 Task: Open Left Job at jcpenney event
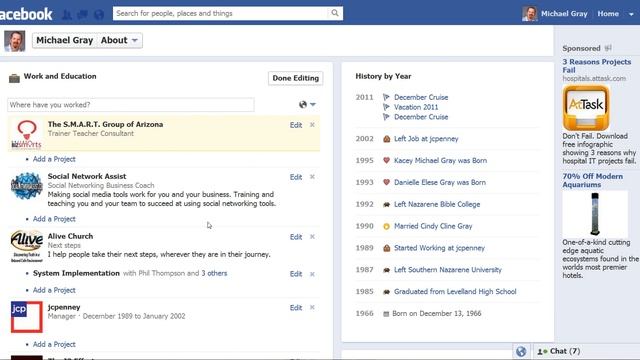[x=426, y=139]
